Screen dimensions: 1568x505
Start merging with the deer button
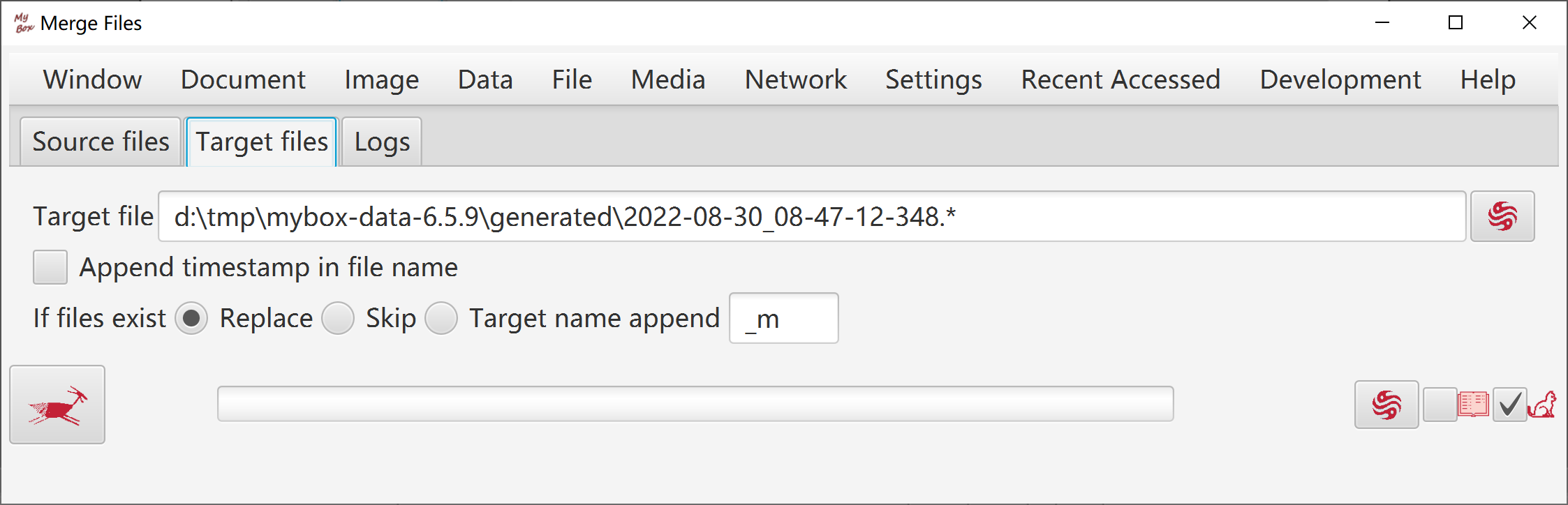coord(57,405)
